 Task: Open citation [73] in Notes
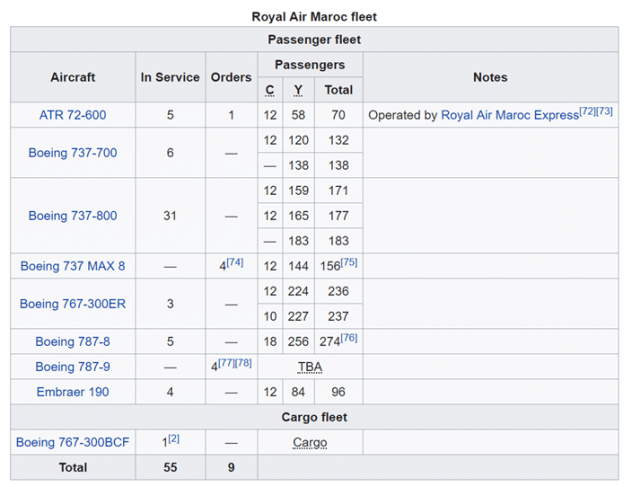click(x=604, y=111)
